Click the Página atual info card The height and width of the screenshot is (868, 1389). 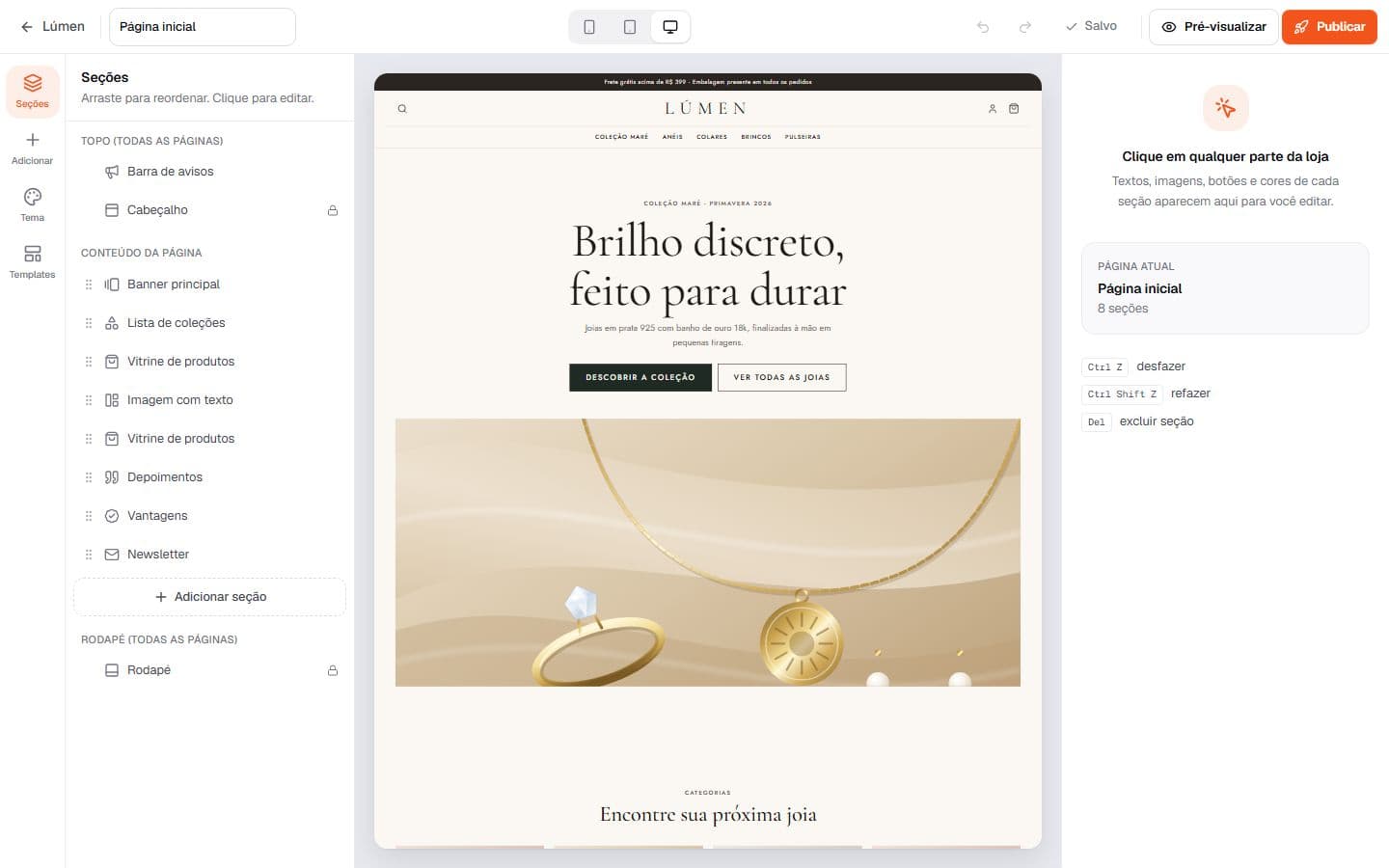point(1225,287)
